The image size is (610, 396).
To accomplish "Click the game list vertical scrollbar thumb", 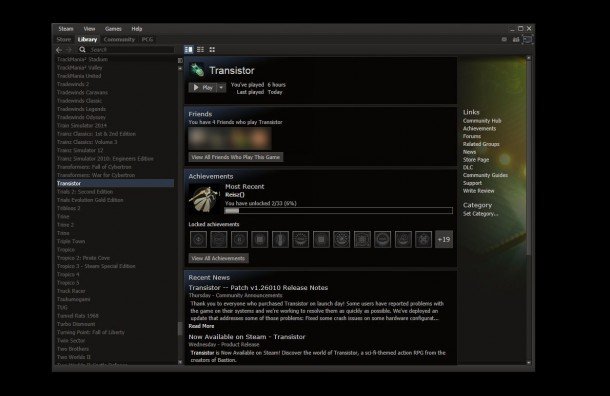I will pyautogui.click(x=180, y=328).
